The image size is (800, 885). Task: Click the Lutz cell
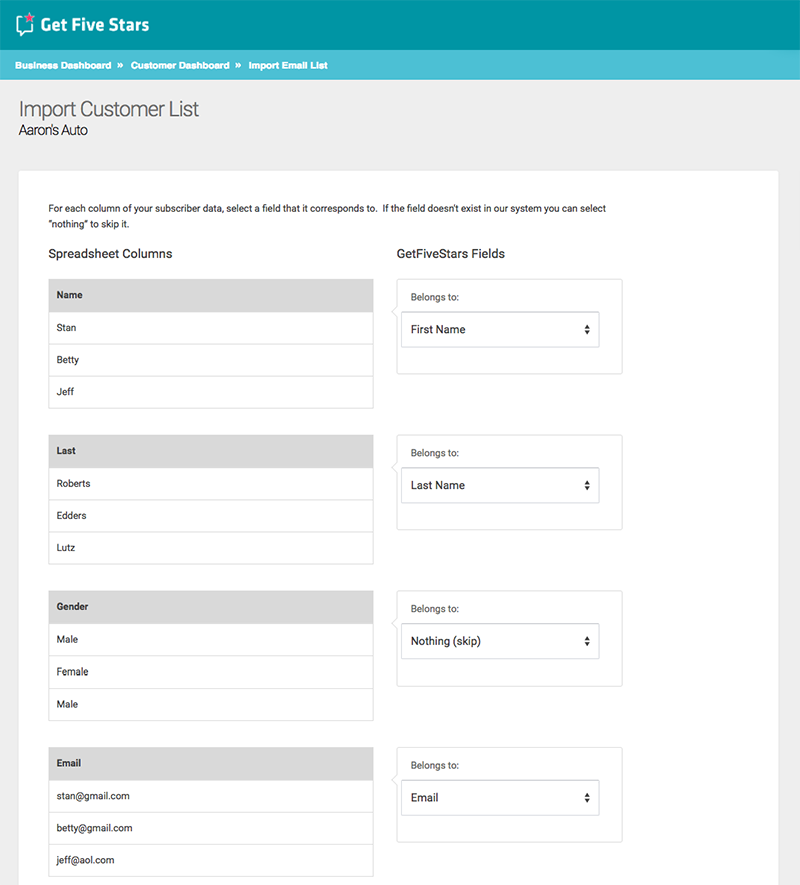(211, 547)
